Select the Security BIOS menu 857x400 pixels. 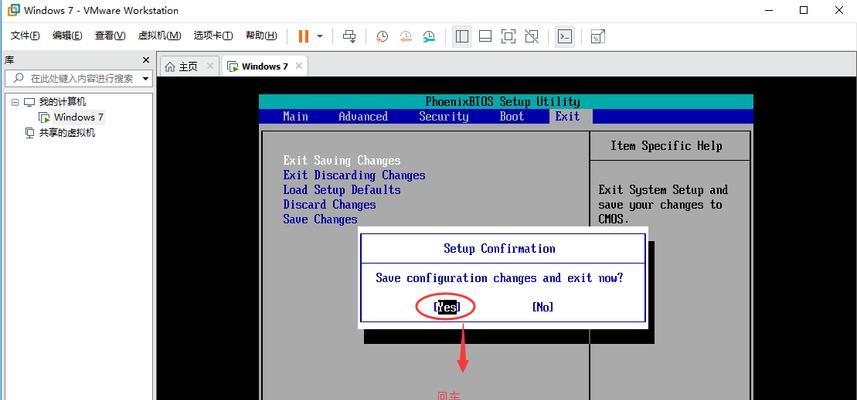(444, 116)
